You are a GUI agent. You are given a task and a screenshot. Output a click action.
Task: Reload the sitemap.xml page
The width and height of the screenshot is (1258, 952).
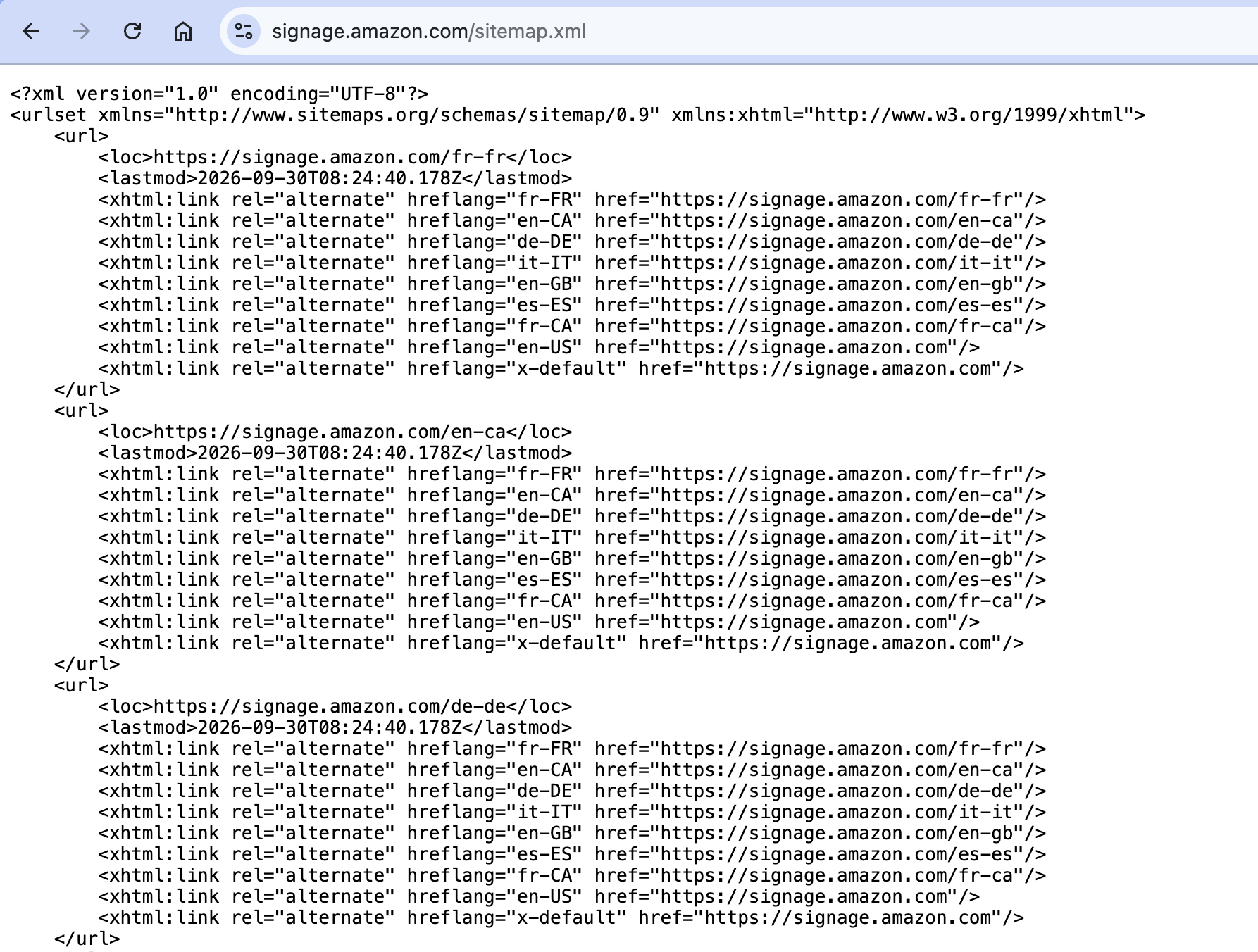click(132, 31)
